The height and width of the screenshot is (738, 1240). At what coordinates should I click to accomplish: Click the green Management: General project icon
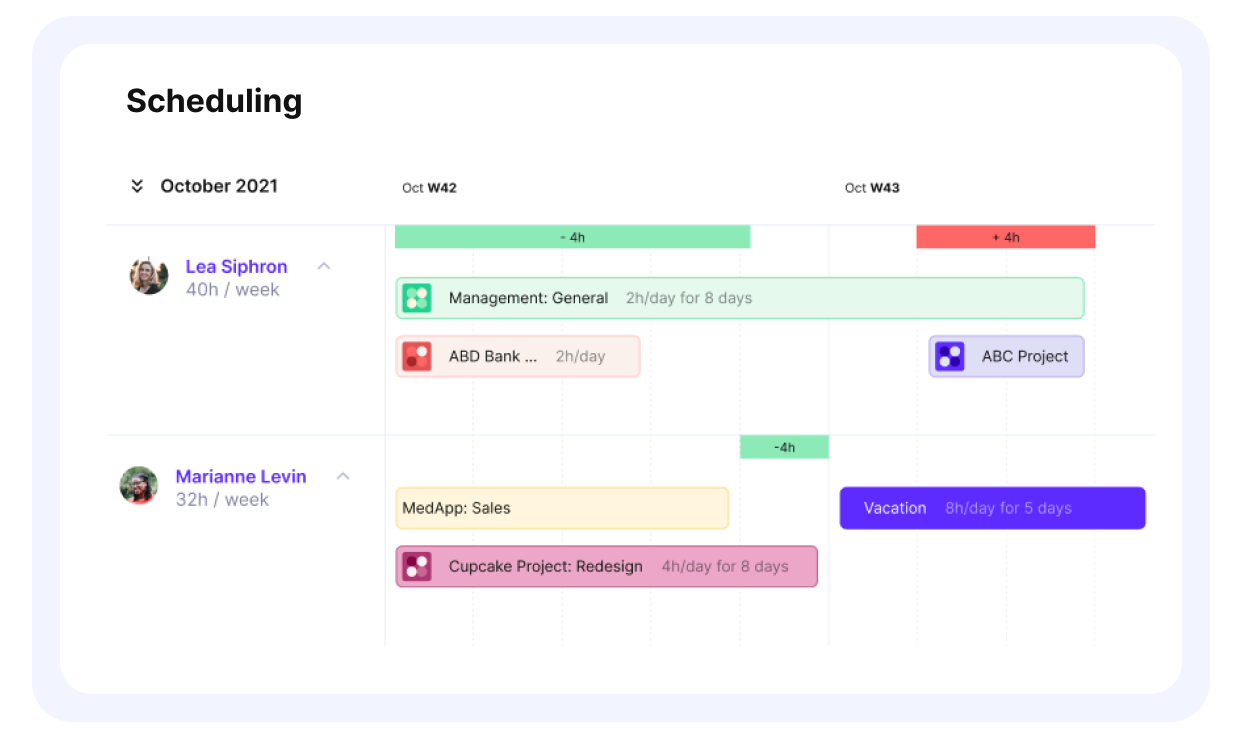click(416, 298)
